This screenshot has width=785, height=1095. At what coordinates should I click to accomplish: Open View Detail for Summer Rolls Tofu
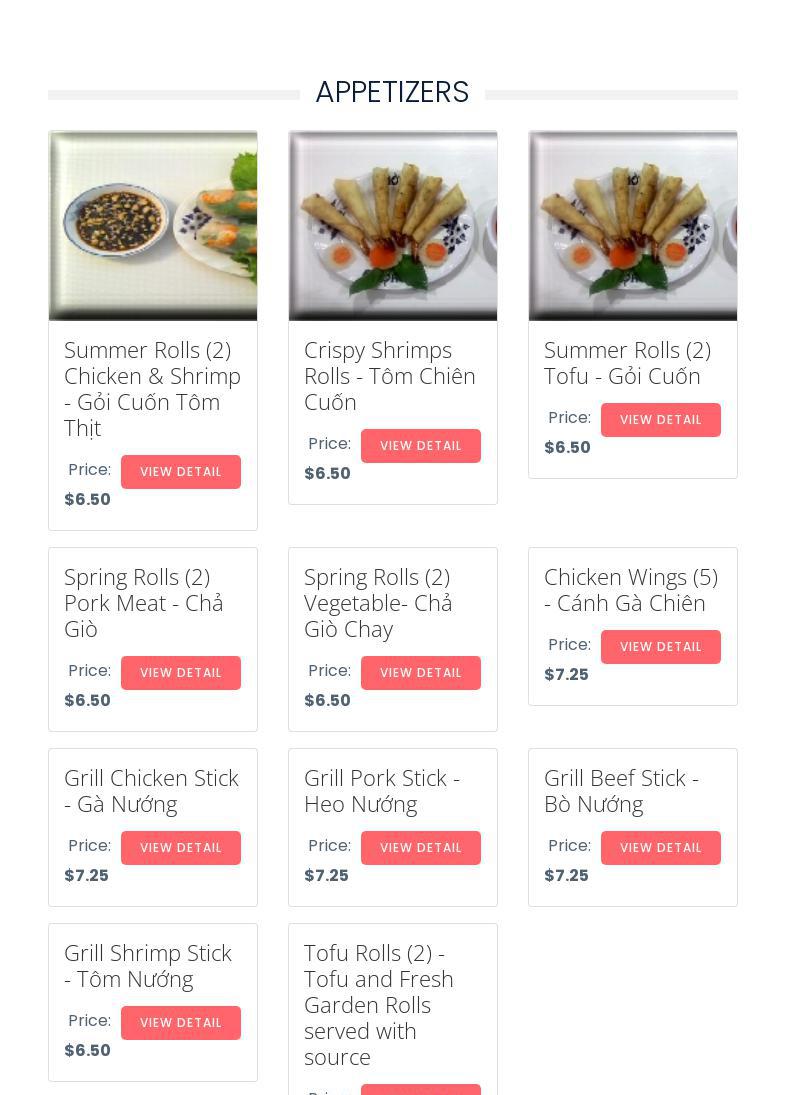(660, 420)
